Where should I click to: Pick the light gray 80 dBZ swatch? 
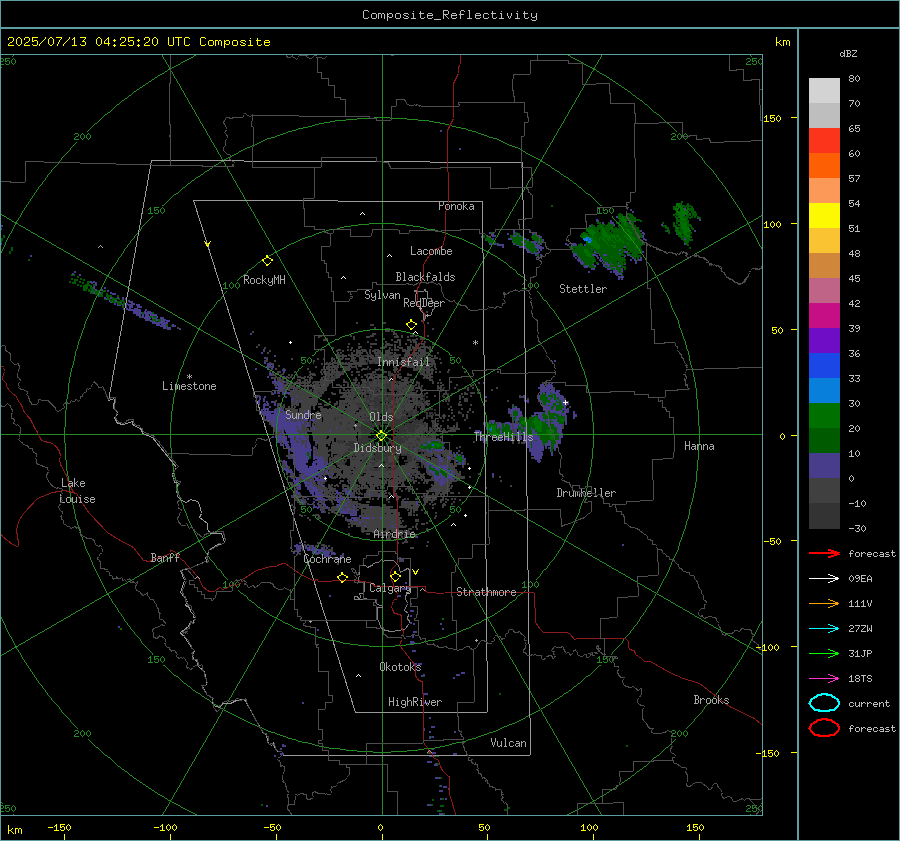(x=824, y=90)
